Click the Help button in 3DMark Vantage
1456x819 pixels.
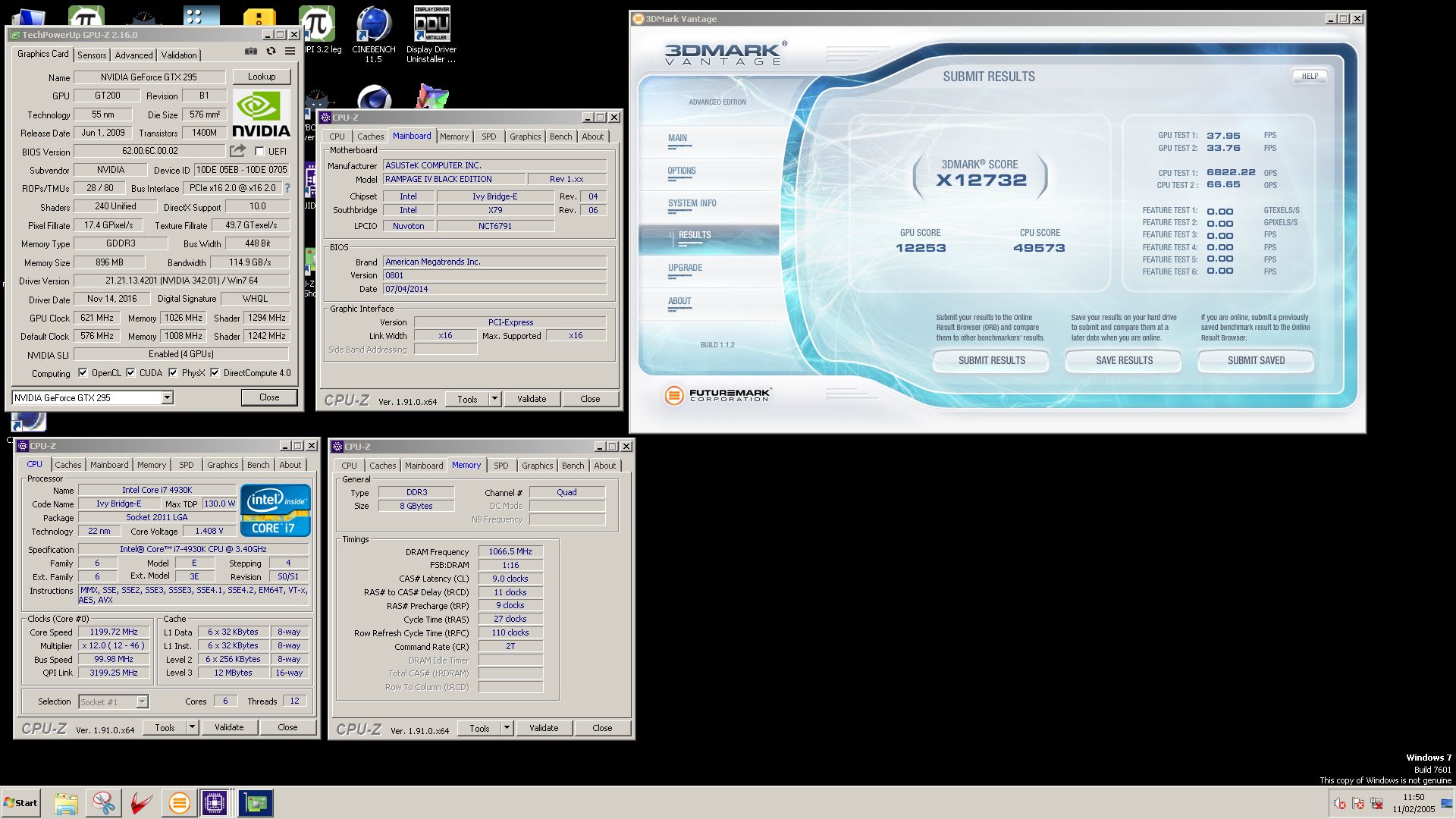pyautogui.click(x=1310, y=76)
